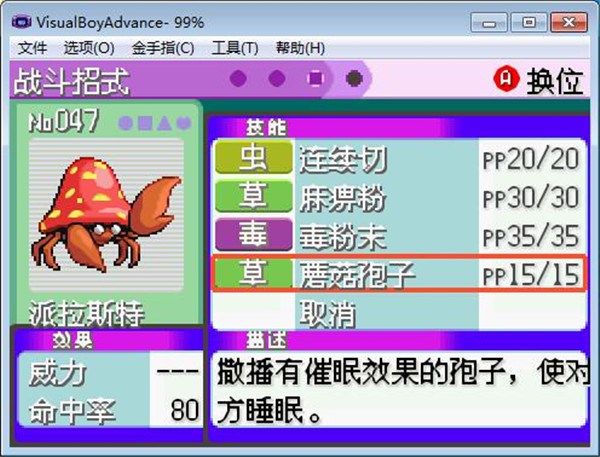Click the red A button icon
This screenshot has width=600, height=457.
tap(507, 79)
